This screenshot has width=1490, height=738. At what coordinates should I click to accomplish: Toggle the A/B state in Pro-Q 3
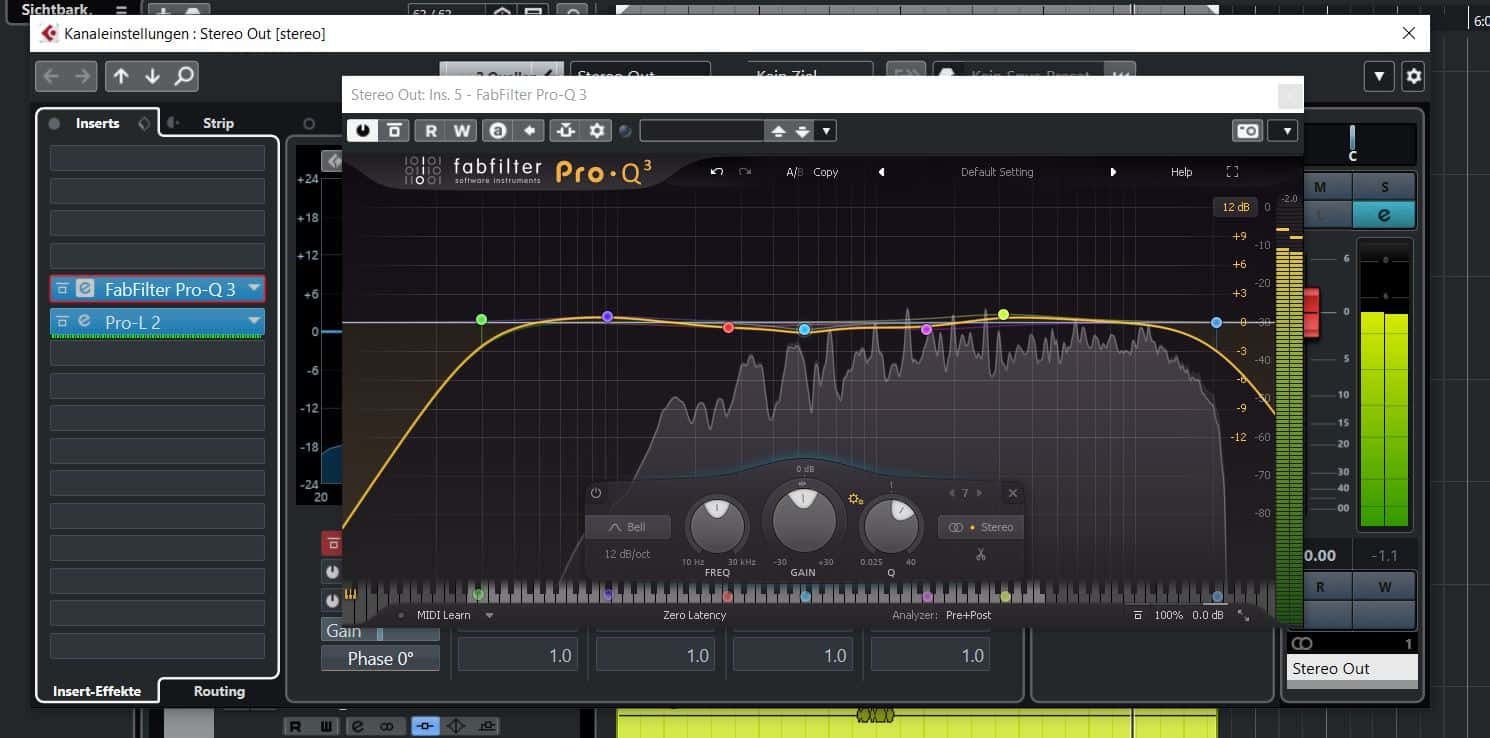tap(795, 172)
